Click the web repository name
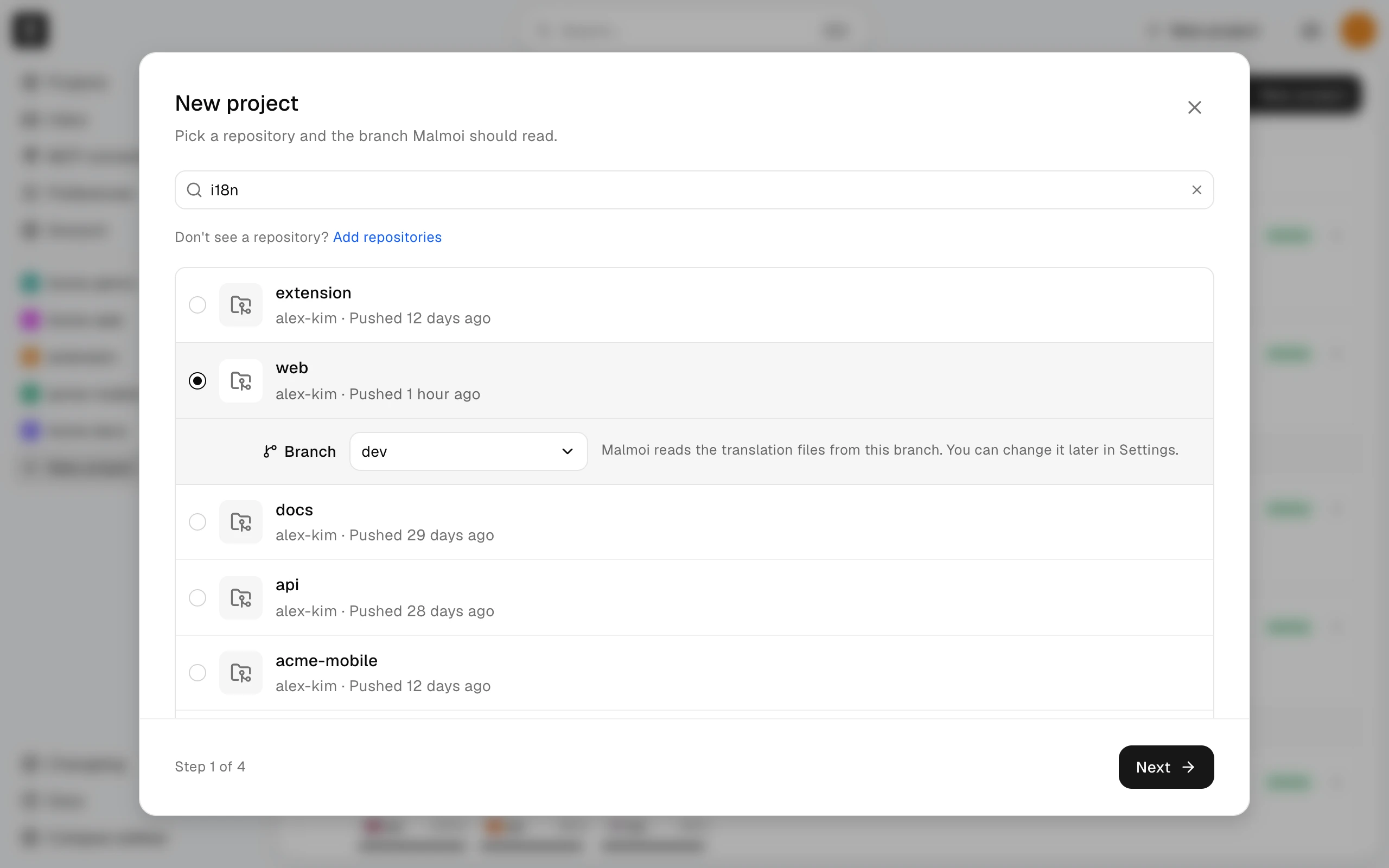The width and height of the screenshot is (1389, 868). coord(291,367)
